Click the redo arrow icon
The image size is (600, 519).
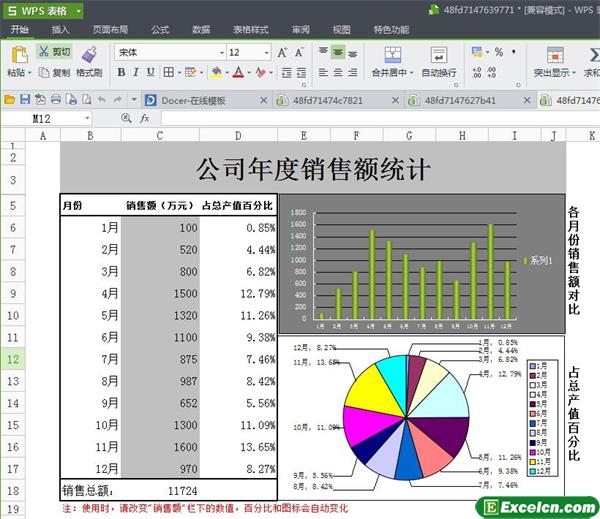(x=117, y=100)
